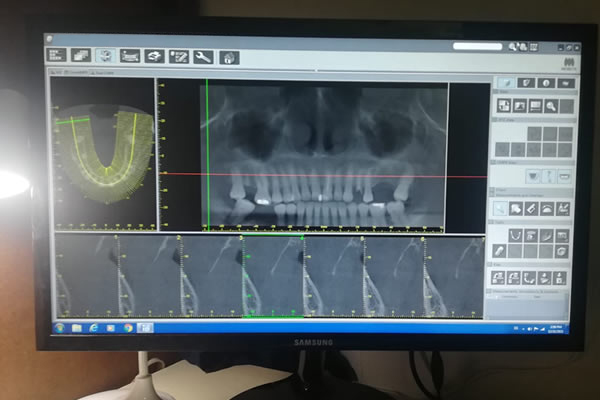This screenshot has height=400, width=600.
Task: Click the curved arch icon in bottom row
Action: [529, 278]
